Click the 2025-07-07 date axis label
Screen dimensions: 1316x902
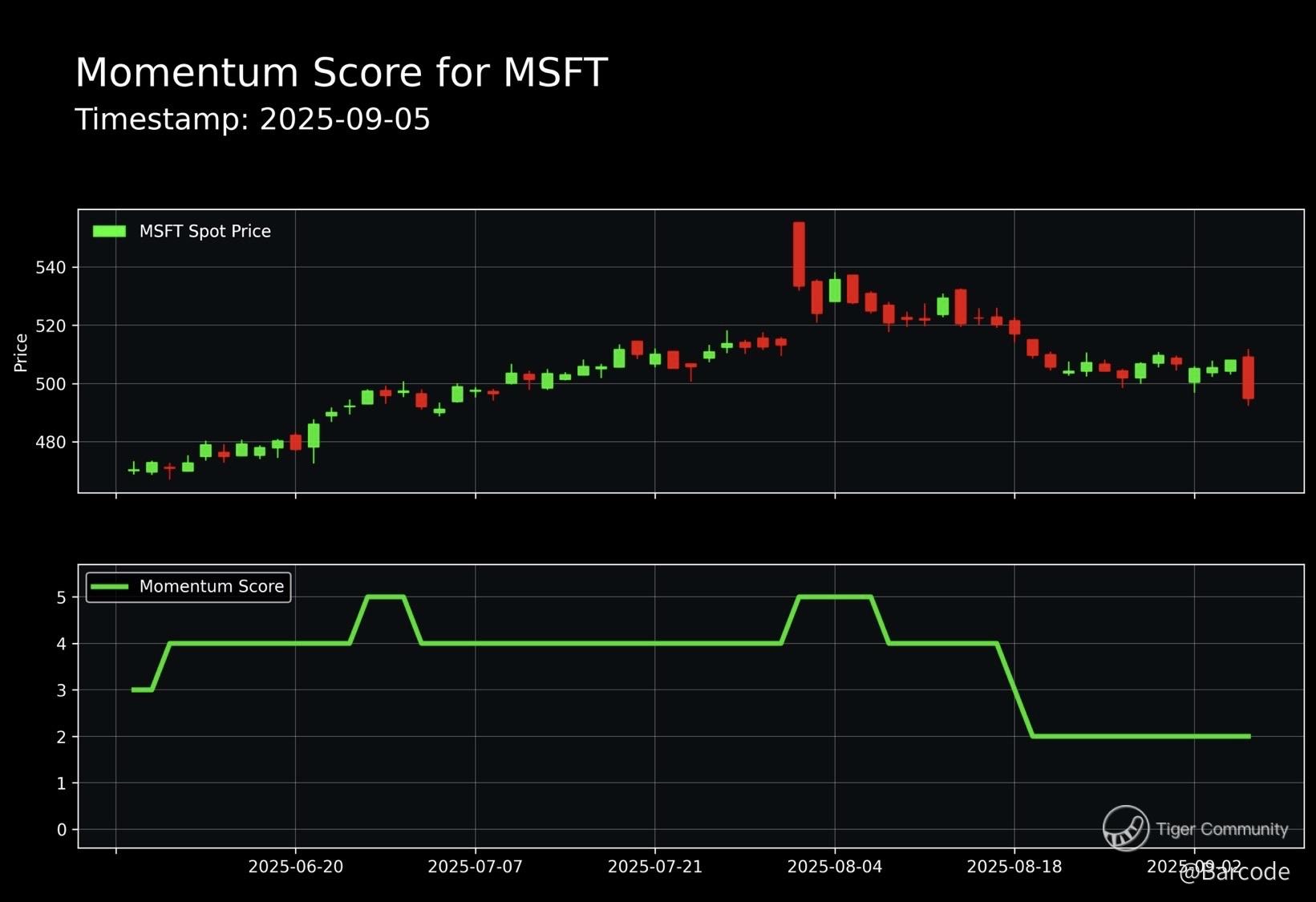pos(476,868)
